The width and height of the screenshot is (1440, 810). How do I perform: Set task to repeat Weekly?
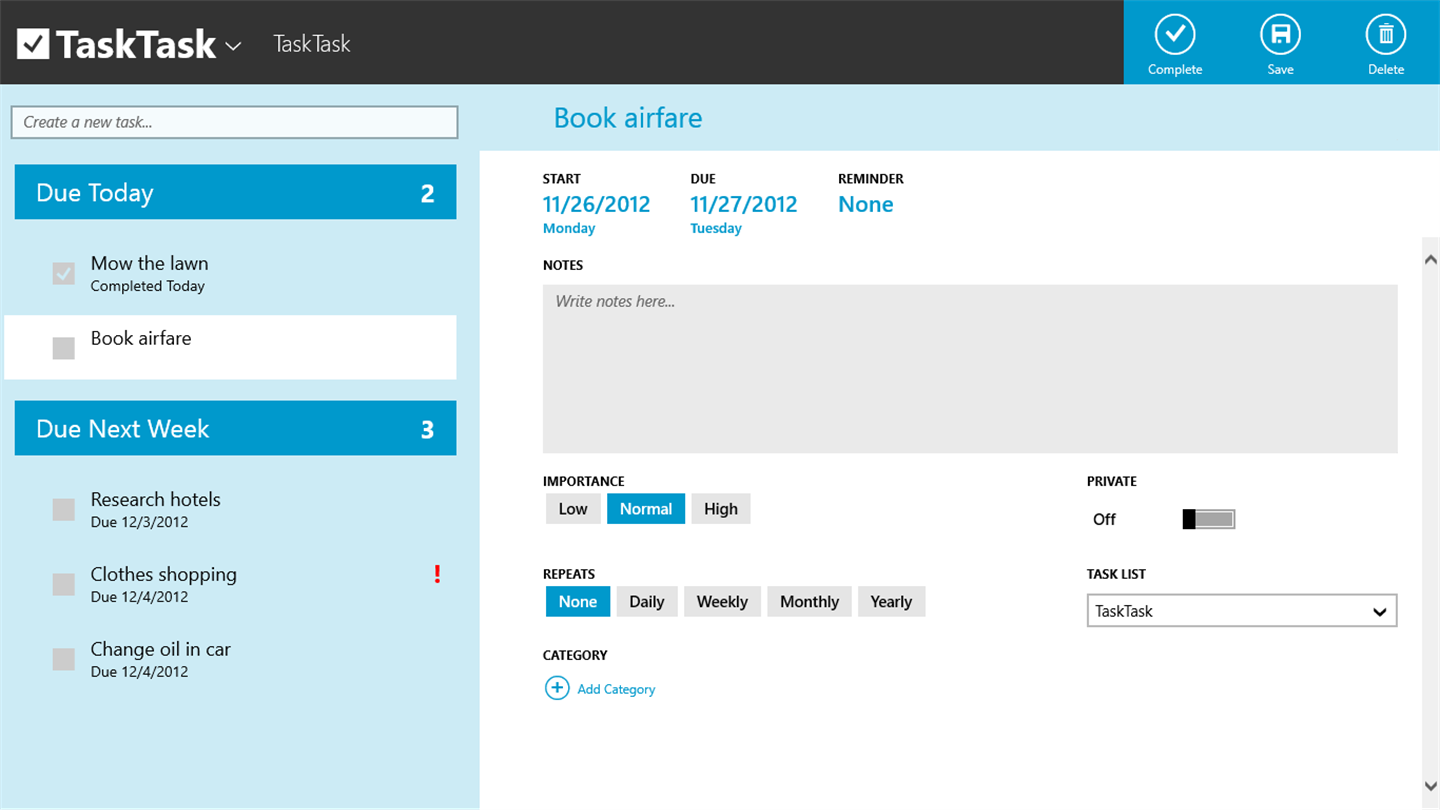pyautogui.click(x=722, y=601)
